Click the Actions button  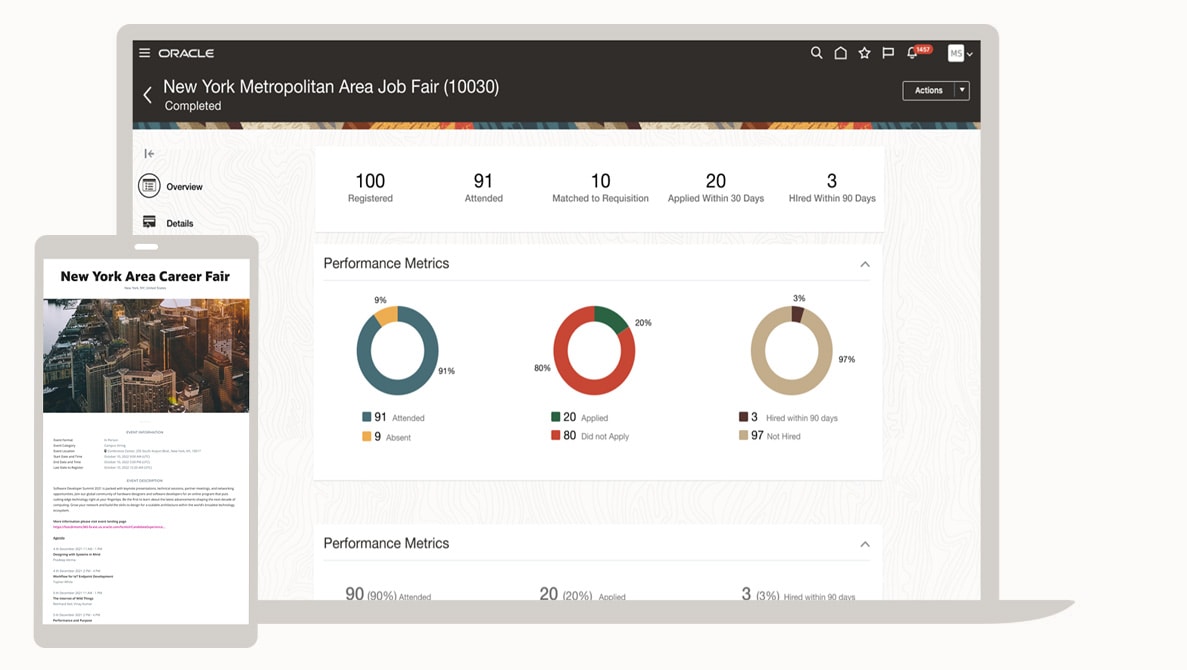[x=928, y=90]
